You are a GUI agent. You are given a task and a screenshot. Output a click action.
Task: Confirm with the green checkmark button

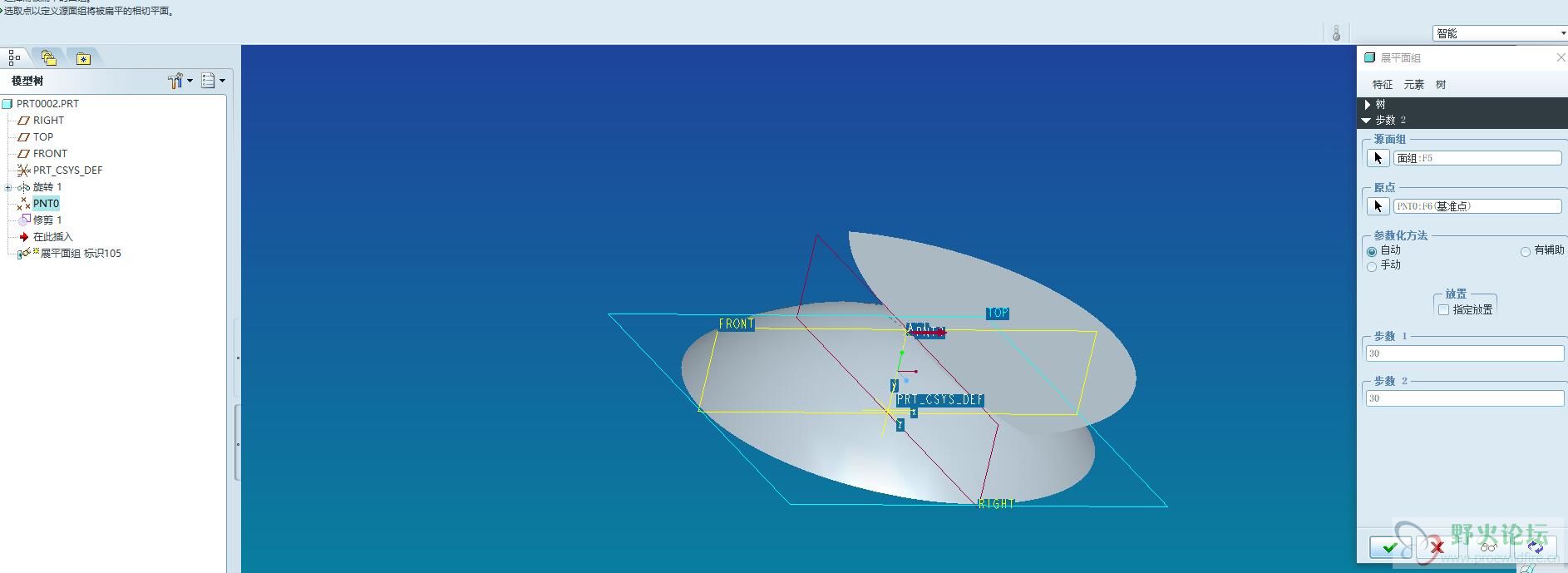click(1390, 547)
